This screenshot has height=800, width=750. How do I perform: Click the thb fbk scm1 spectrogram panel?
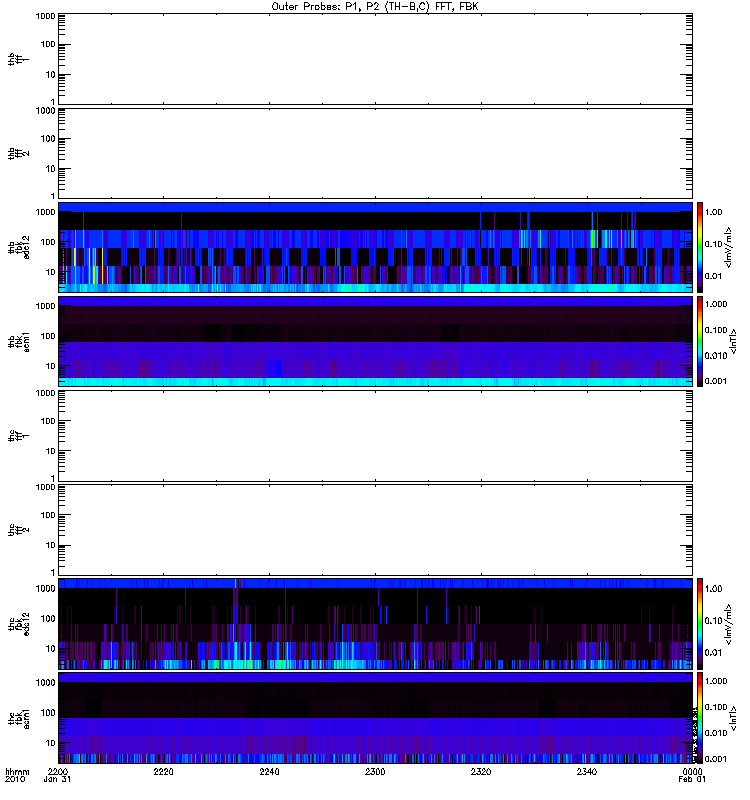[375, 341]
